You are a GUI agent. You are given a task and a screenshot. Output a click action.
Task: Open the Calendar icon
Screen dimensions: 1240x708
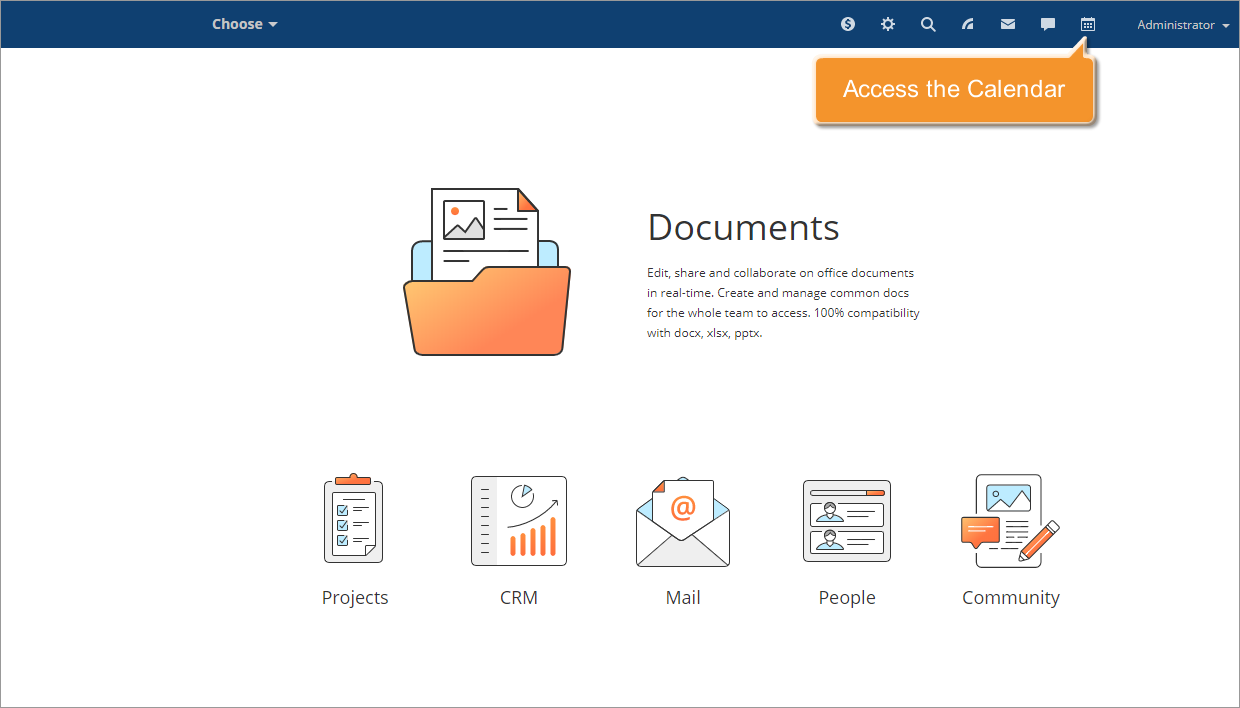tap(1087, 24)
